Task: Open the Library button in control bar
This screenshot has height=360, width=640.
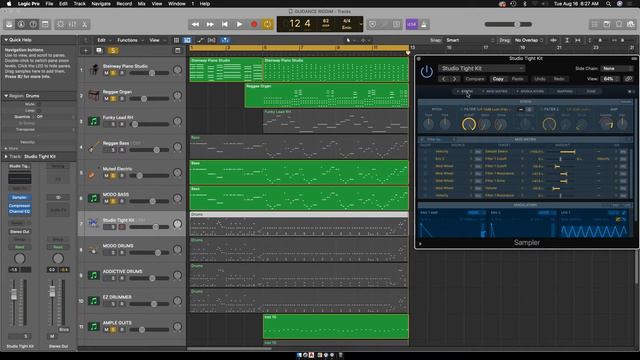Action: click(9, 24)
